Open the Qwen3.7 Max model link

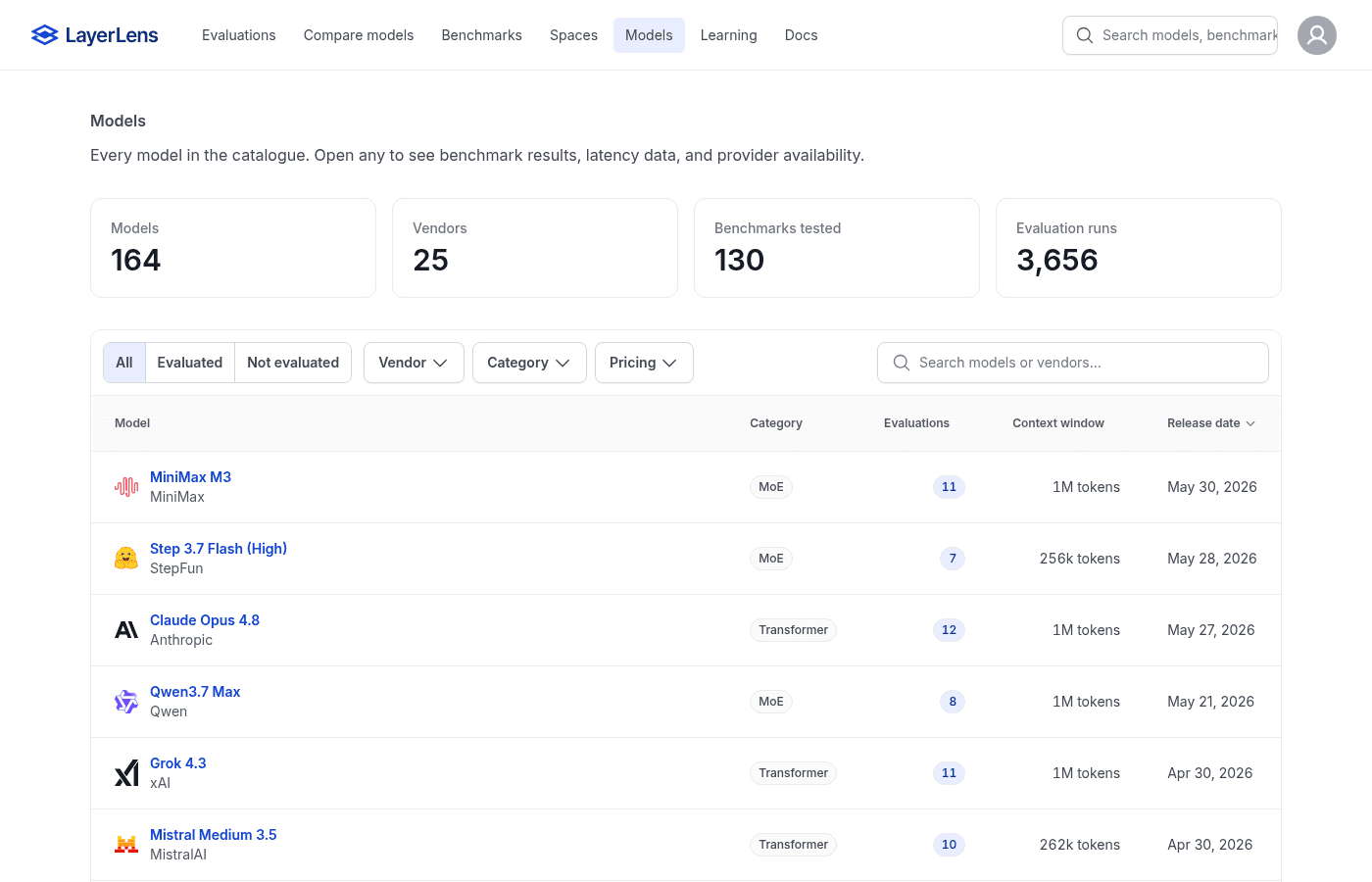coord(195,692)
